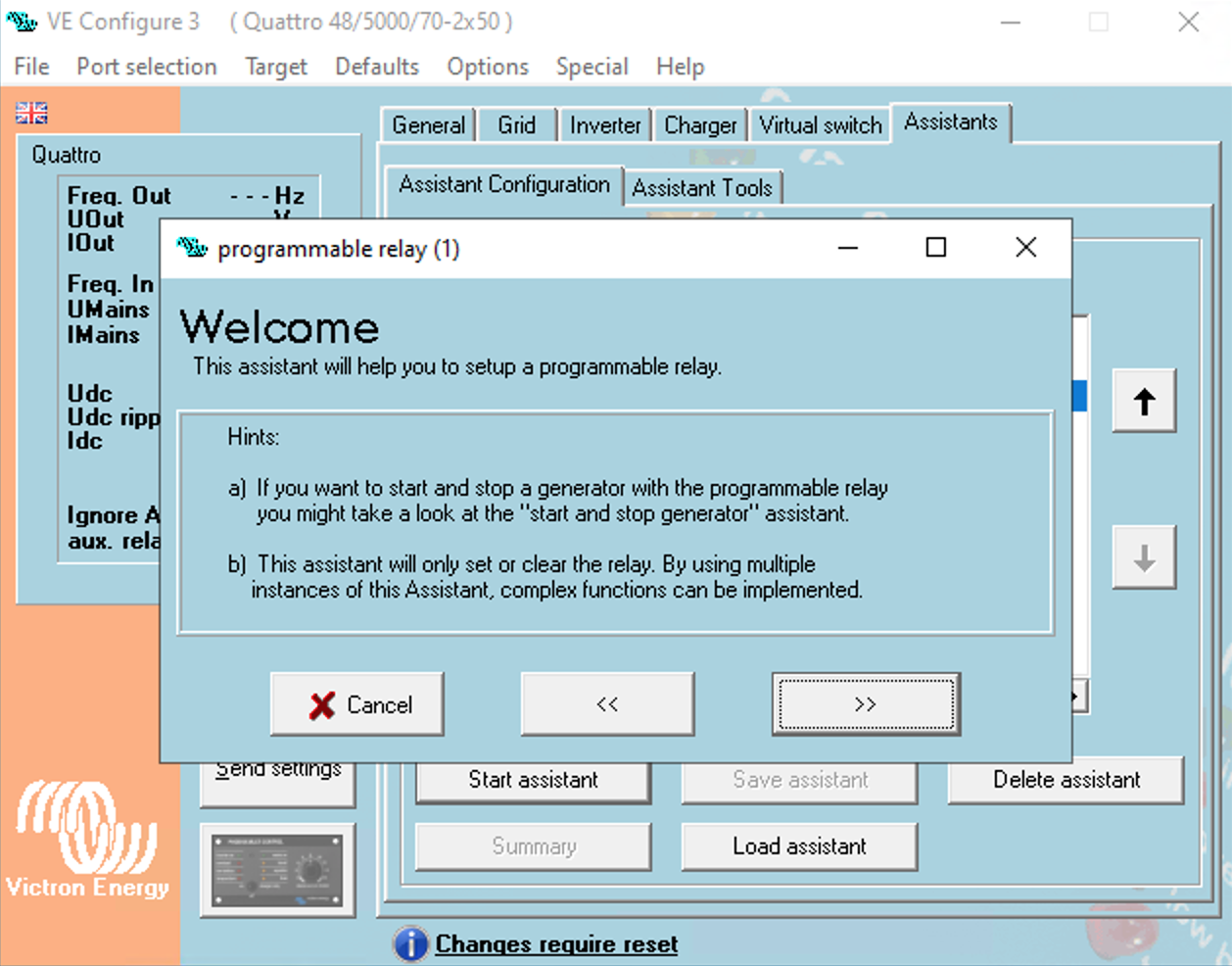This screenshot has height=966, width=1232.
Task: Click the Victron Energy logo
Action: 87,840
